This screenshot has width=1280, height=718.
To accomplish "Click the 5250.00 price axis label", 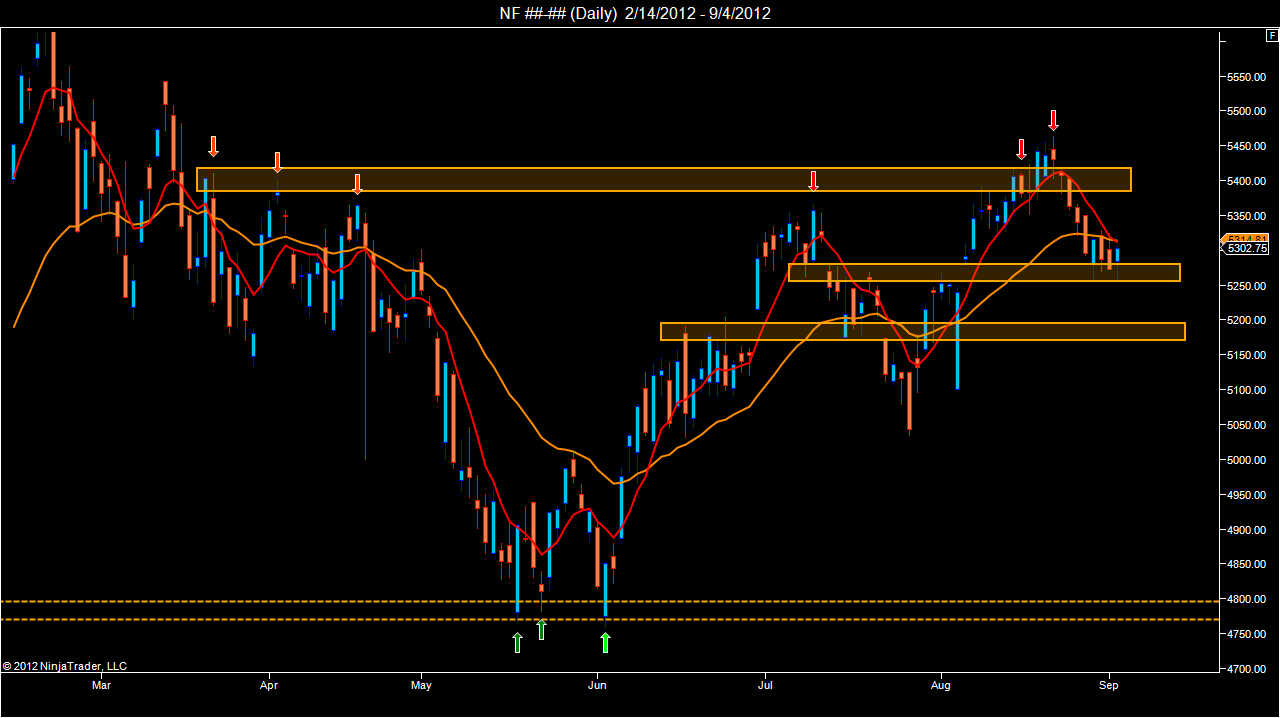I will (x=1247, y=286).
